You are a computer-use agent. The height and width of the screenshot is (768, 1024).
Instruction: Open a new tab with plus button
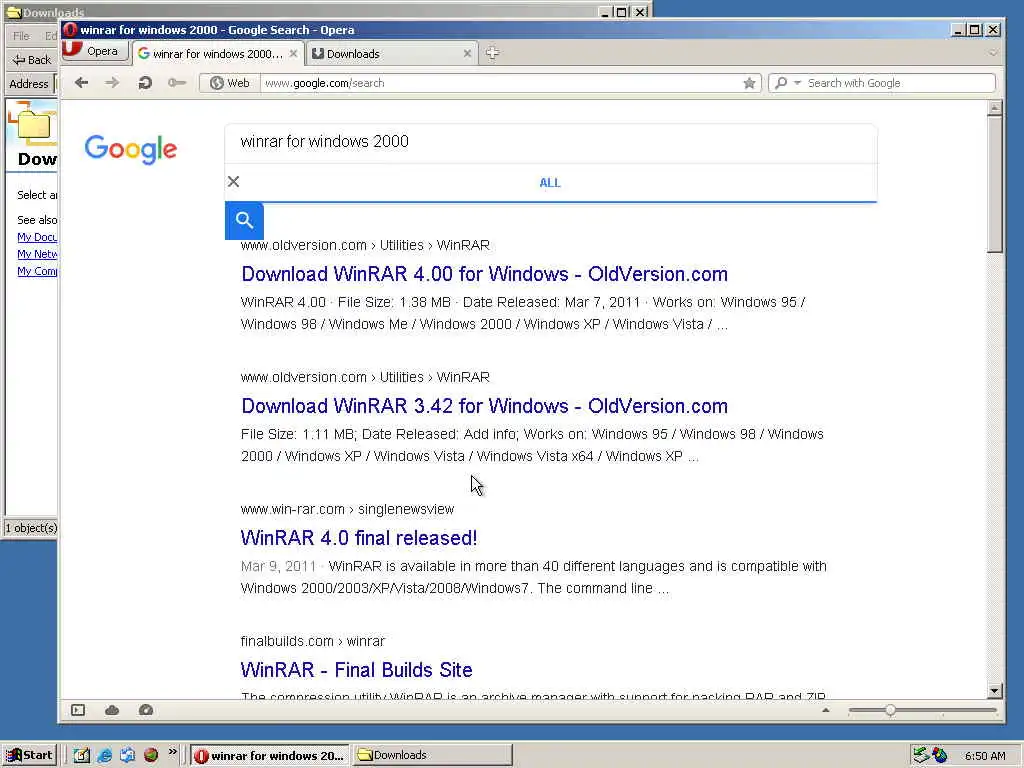(492, 53)
